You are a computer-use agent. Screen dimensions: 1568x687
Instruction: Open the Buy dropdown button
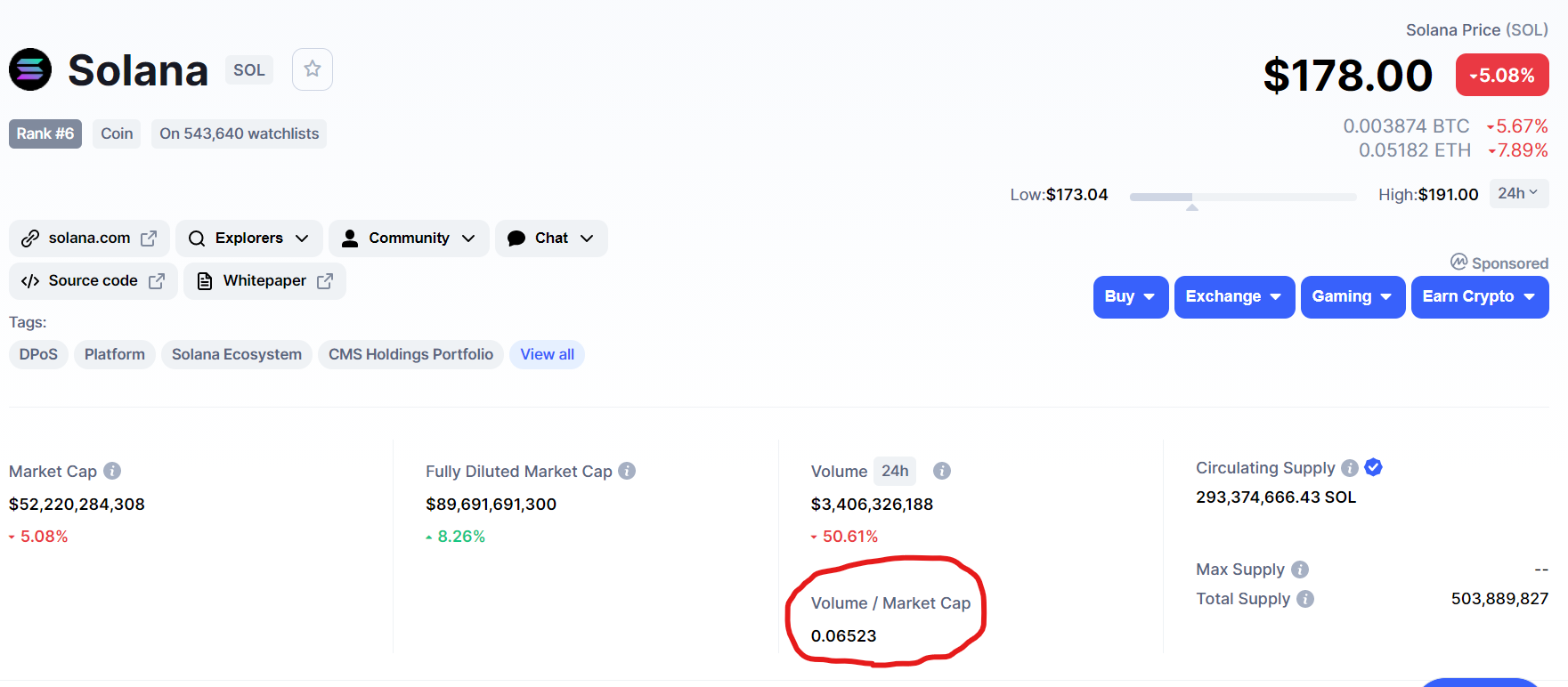click(1131, 297)
